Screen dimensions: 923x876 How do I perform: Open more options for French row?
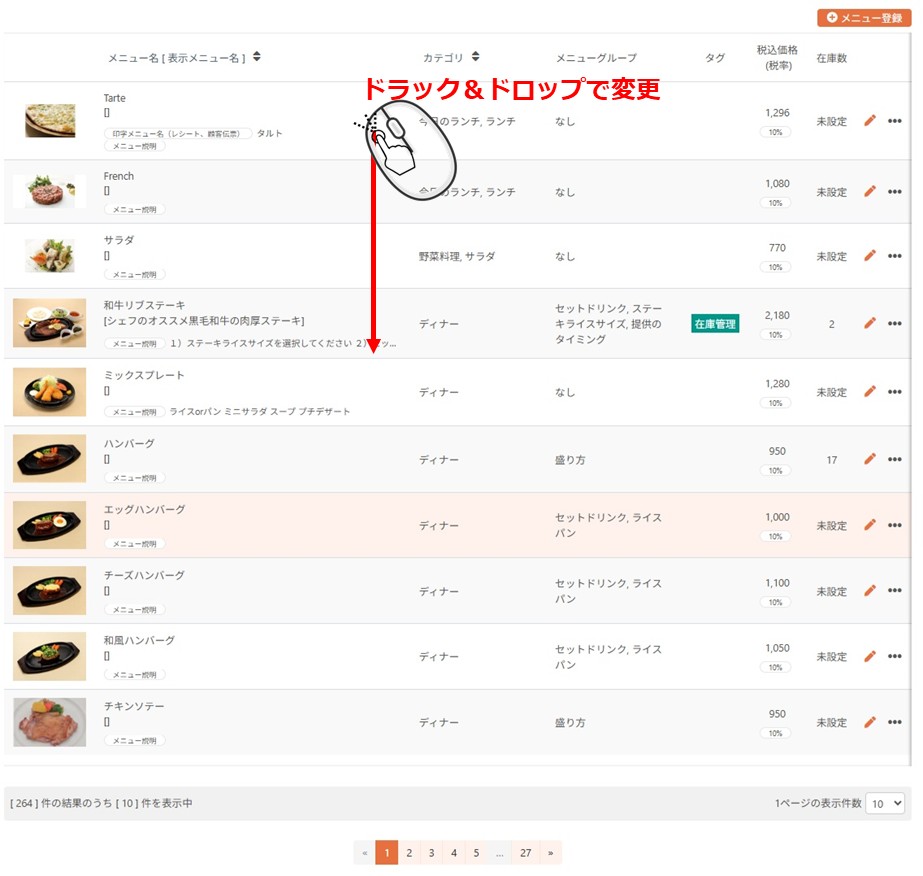(x=894, y=192)
